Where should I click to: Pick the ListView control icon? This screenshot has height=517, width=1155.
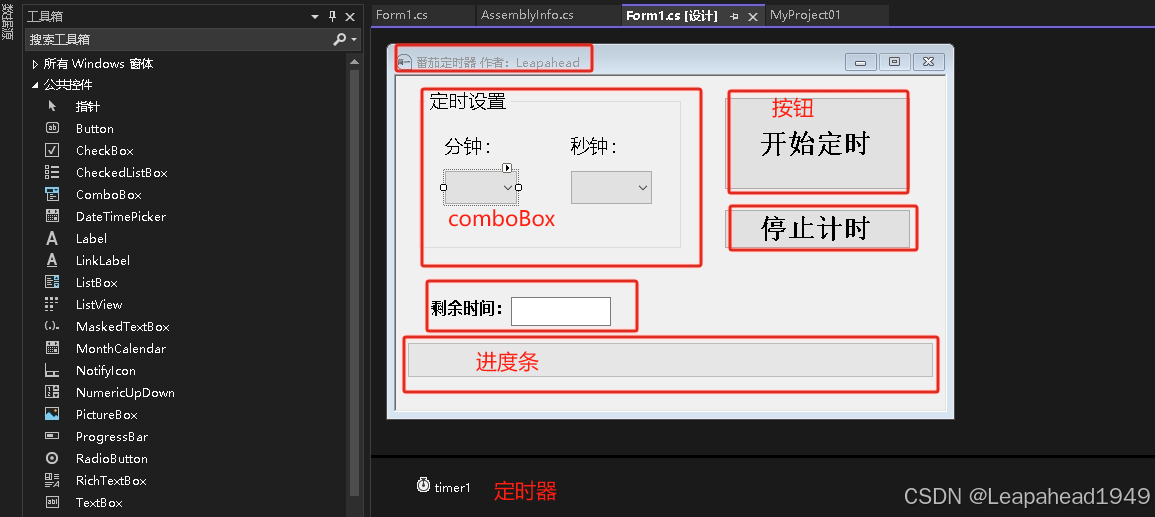[x=52, y=304]
